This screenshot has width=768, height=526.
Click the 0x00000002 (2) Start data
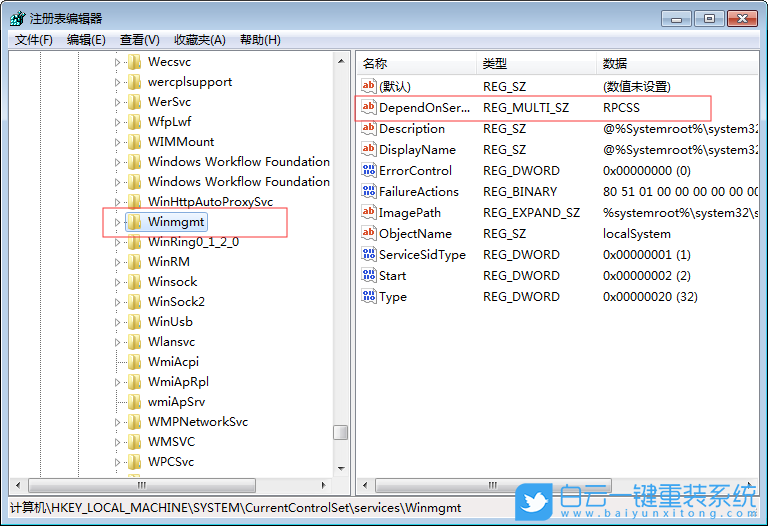pos(647,276)
